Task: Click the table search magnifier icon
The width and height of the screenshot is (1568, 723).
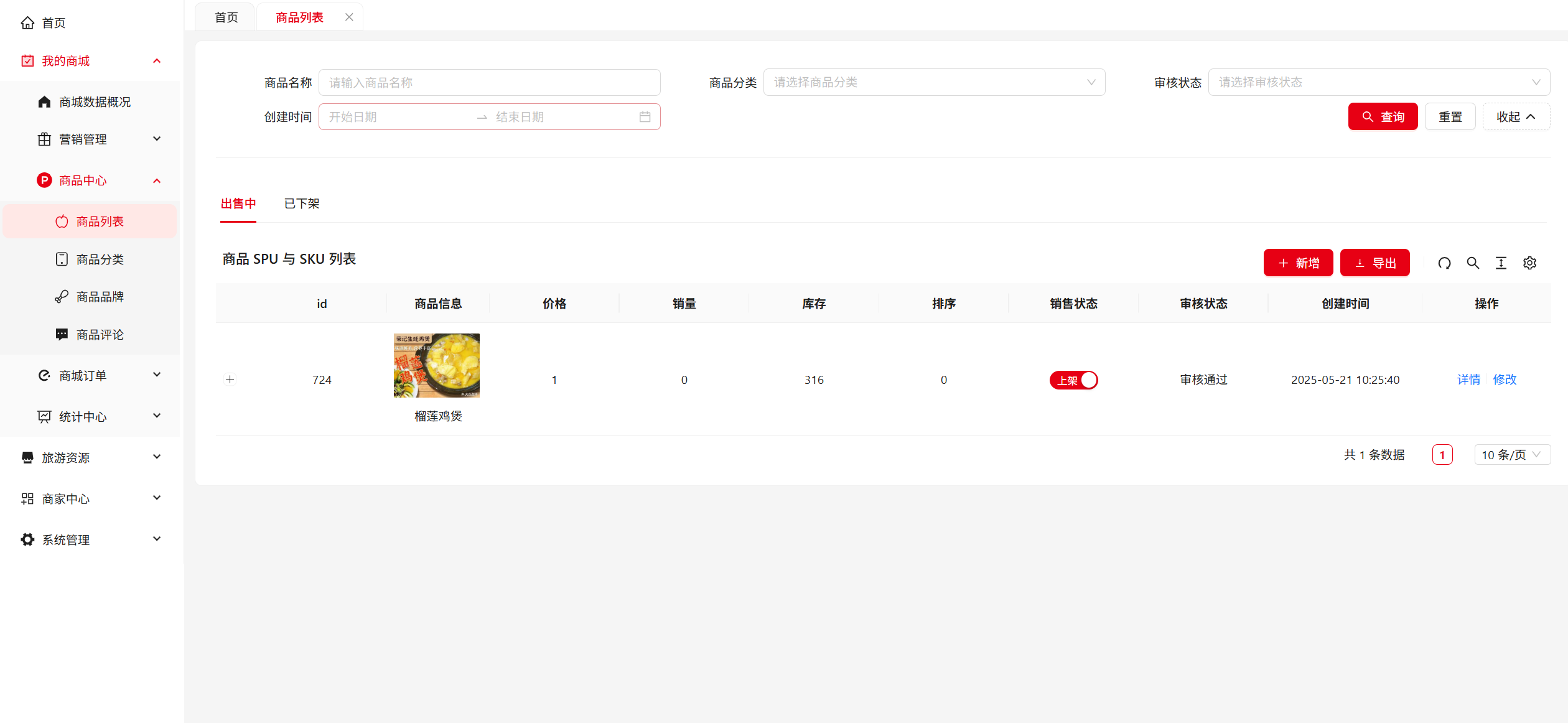Action: pyautogui.click(x=1473, y=263)
